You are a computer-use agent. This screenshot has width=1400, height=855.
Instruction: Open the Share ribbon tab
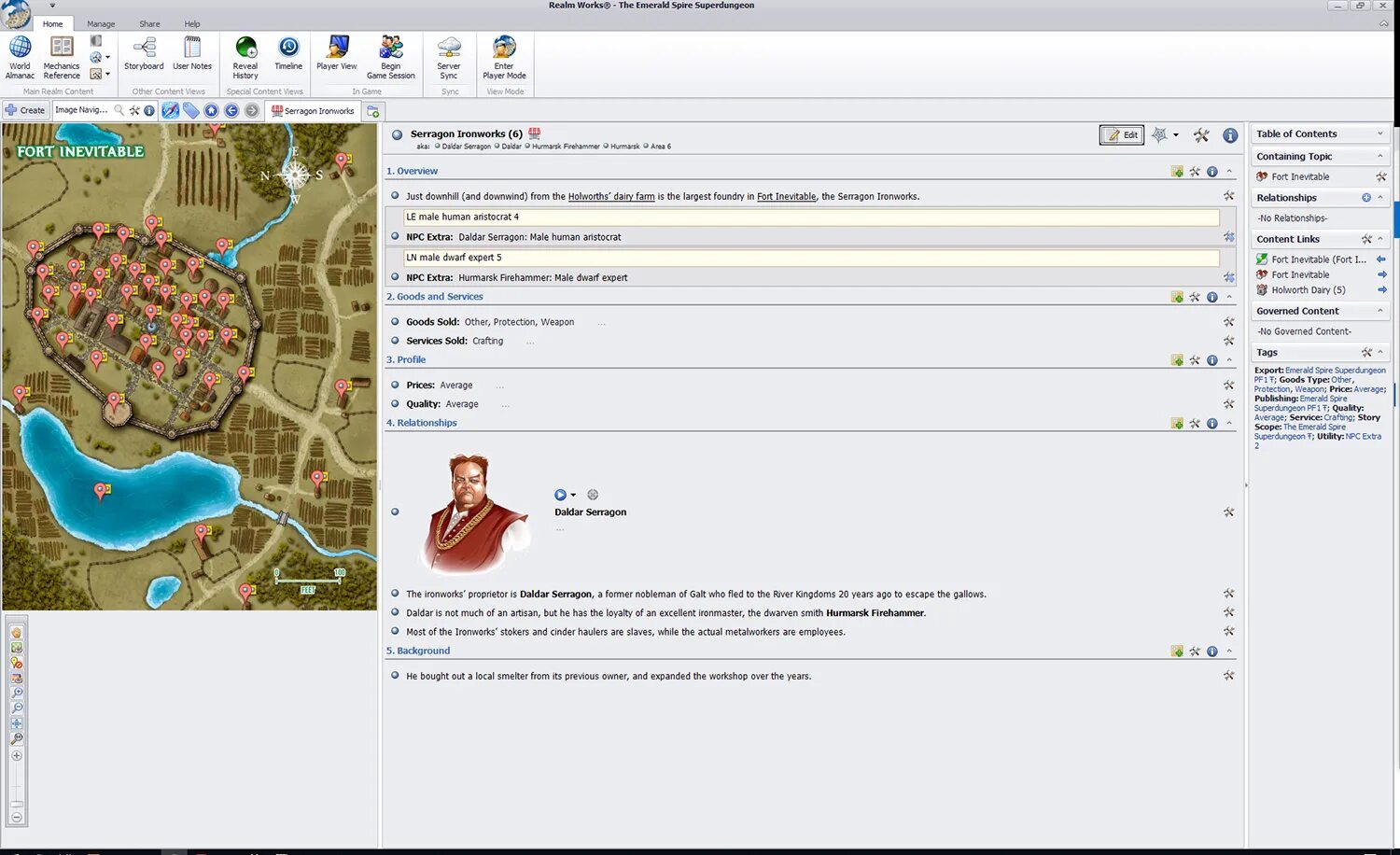pos(149,24)
